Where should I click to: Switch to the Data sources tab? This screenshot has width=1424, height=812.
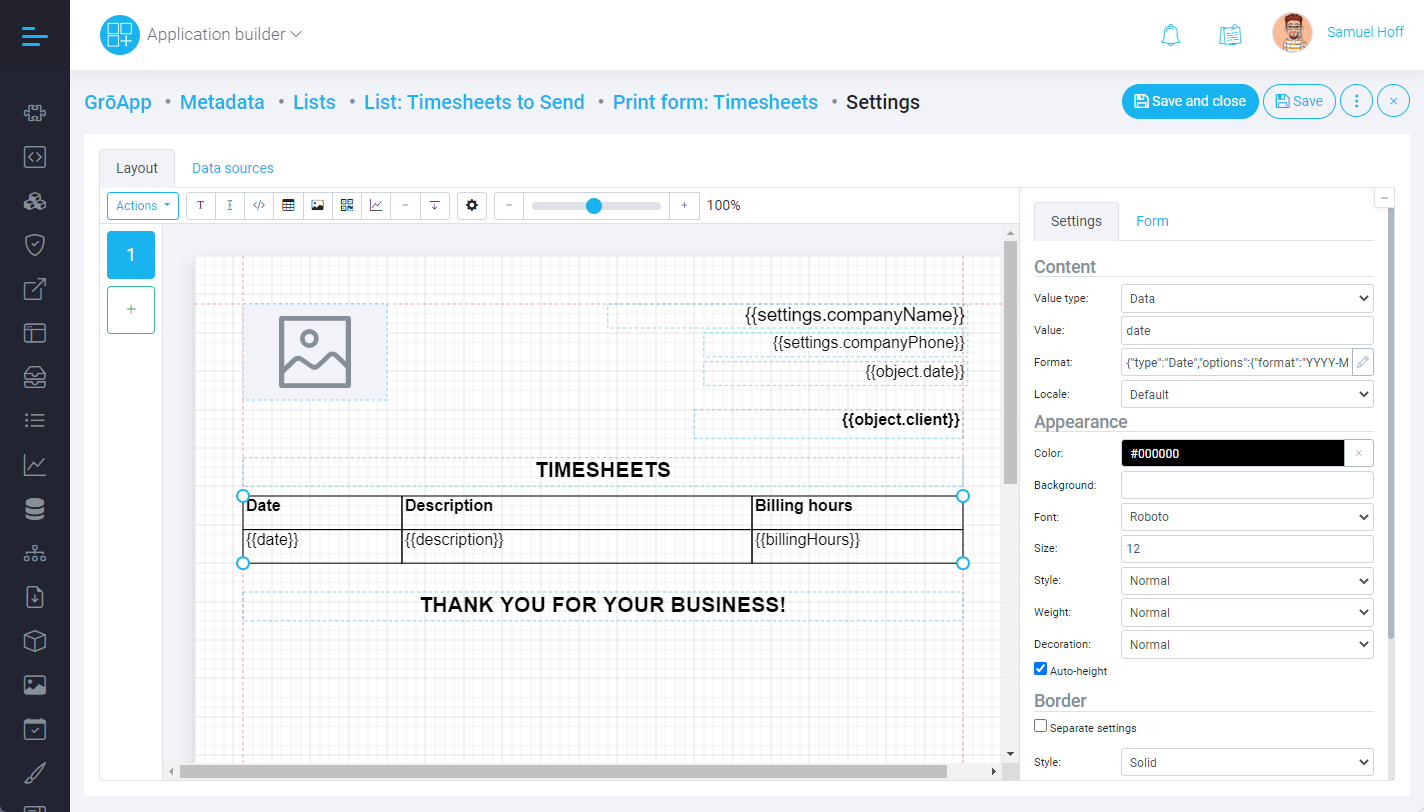(x=232, y=168)
